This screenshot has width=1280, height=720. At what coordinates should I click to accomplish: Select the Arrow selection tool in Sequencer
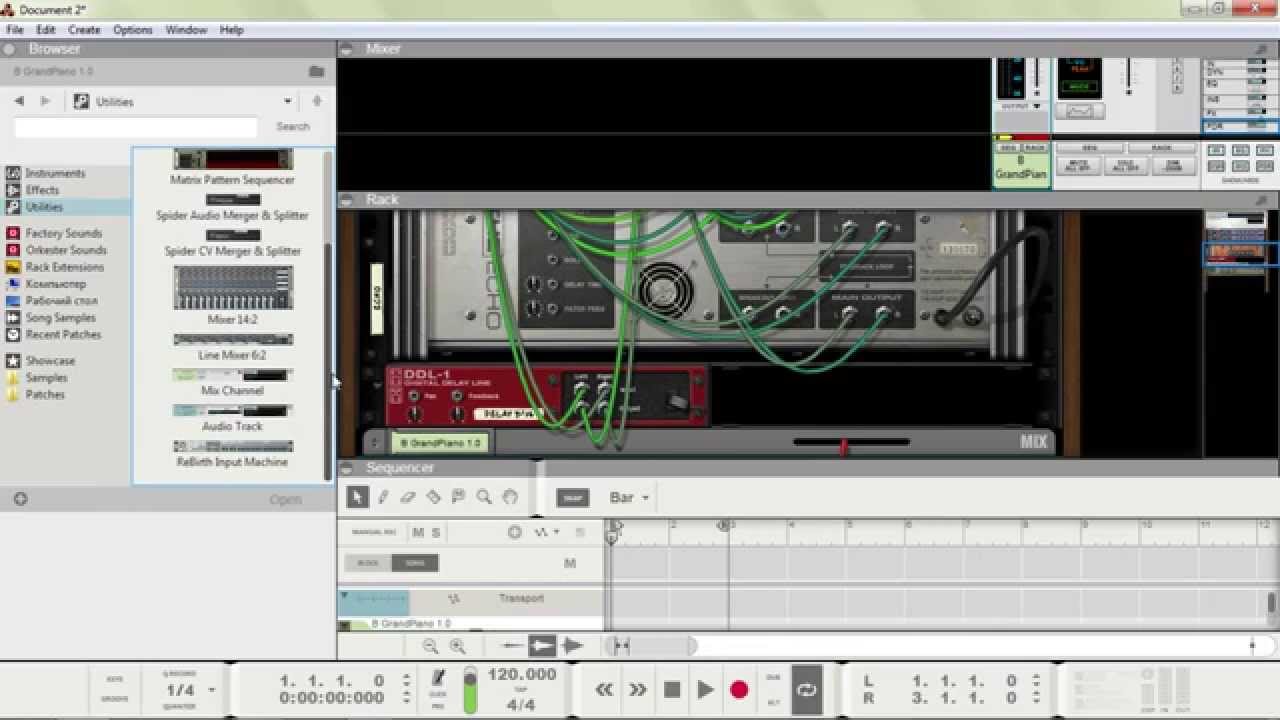pos(357,497)
